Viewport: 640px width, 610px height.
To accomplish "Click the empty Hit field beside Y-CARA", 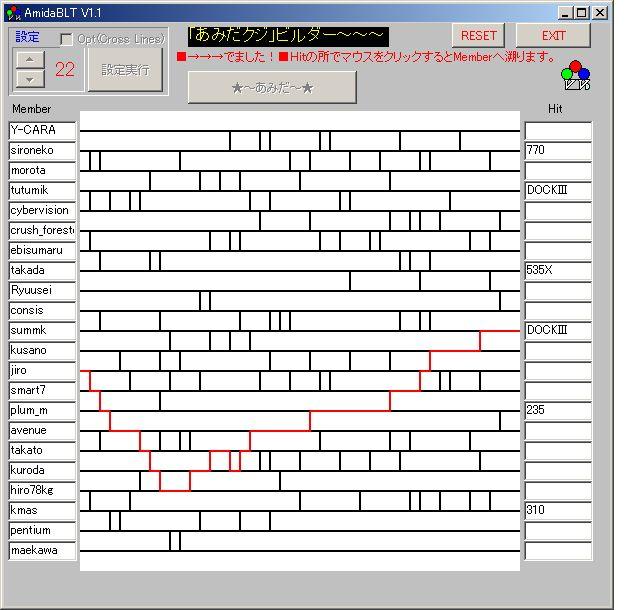I will click(557, 130).
